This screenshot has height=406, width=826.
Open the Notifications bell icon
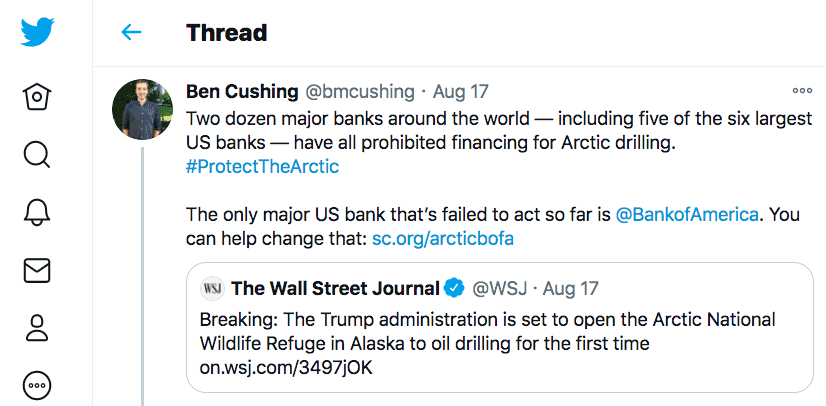click(37, 212)
